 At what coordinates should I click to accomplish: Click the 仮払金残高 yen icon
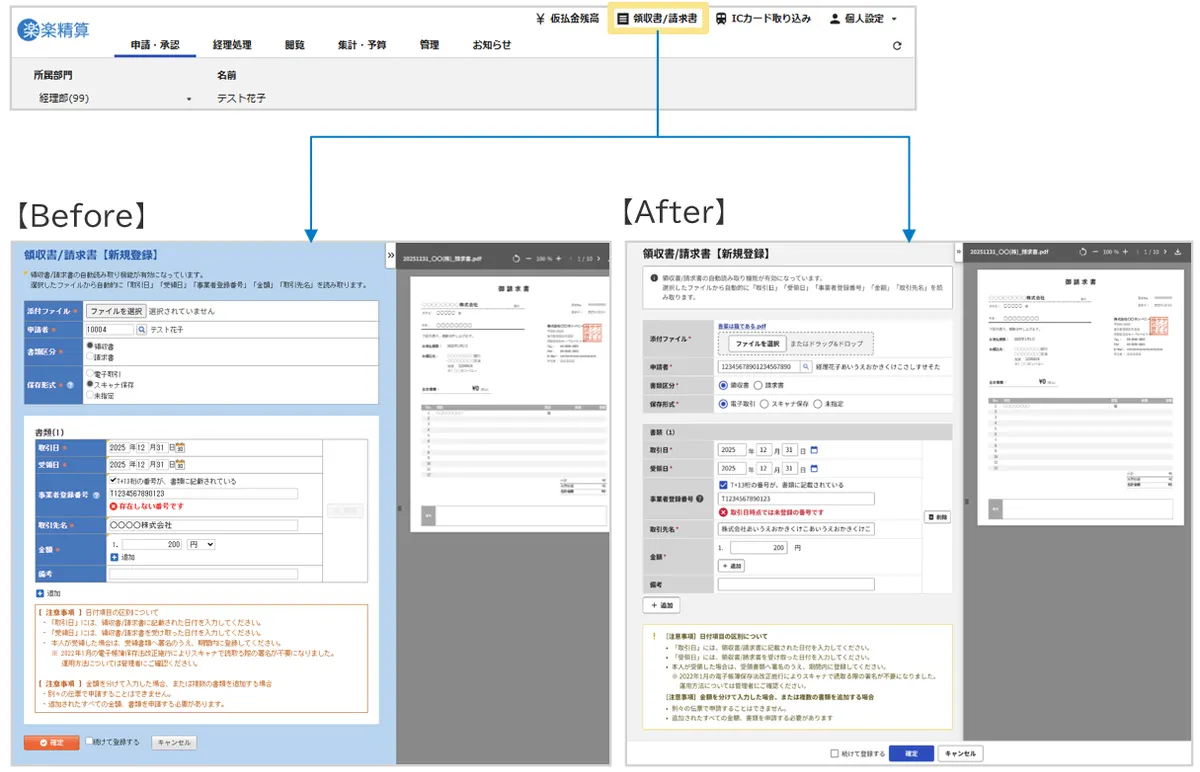540,19
